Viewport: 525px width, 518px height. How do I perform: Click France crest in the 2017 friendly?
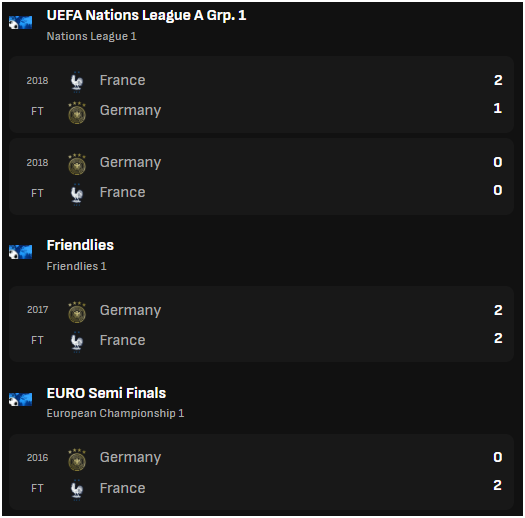click(x=77, y=342)
